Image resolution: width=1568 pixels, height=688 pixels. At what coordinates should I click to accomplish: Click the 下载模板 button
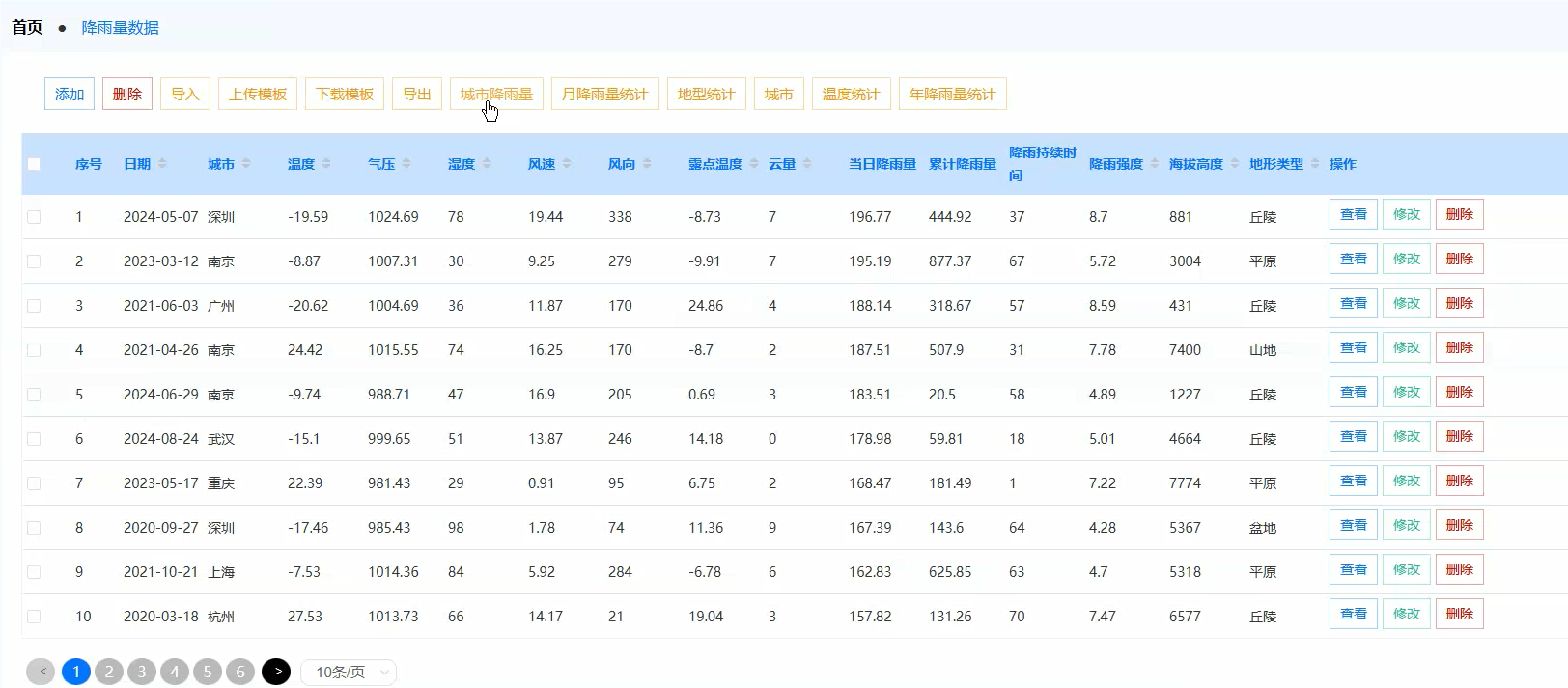[345, 94]
